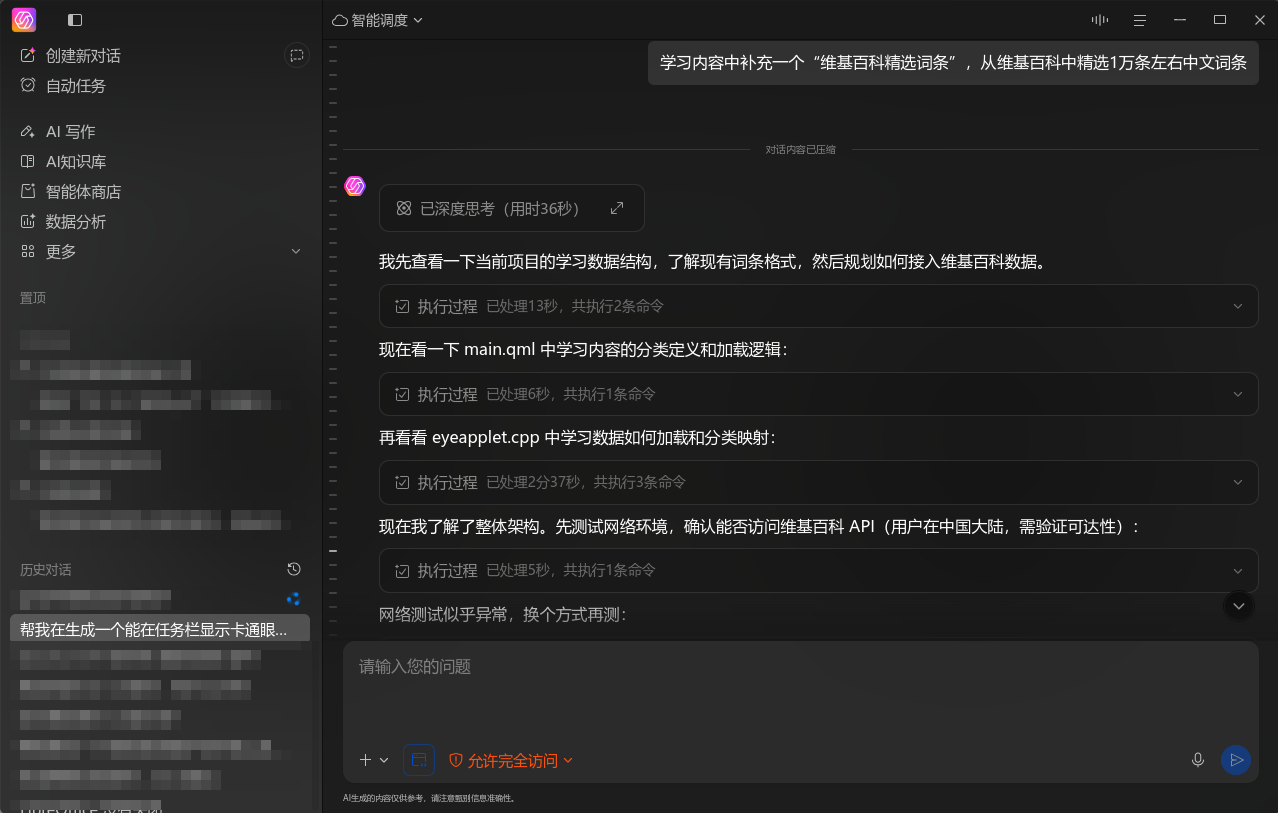Click the 置顶 section label
The image size is (1278, 813).
click(33, 298)
